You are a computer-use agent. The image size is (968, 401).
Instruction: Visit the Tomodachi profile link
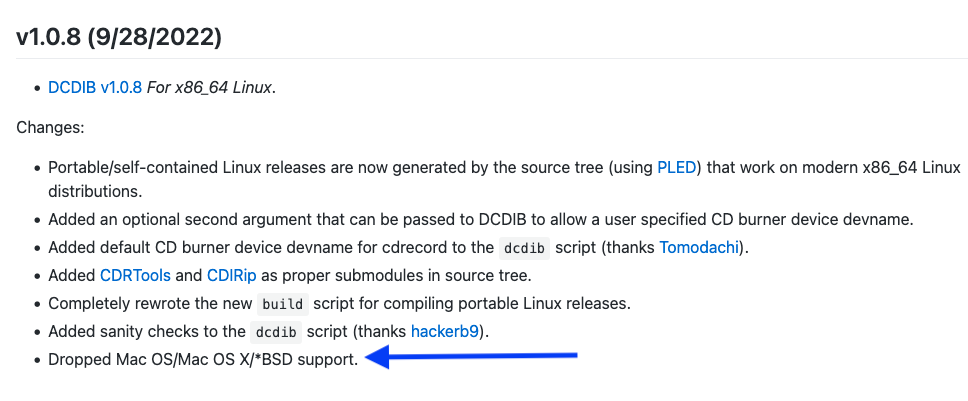(x=699, y=248)
